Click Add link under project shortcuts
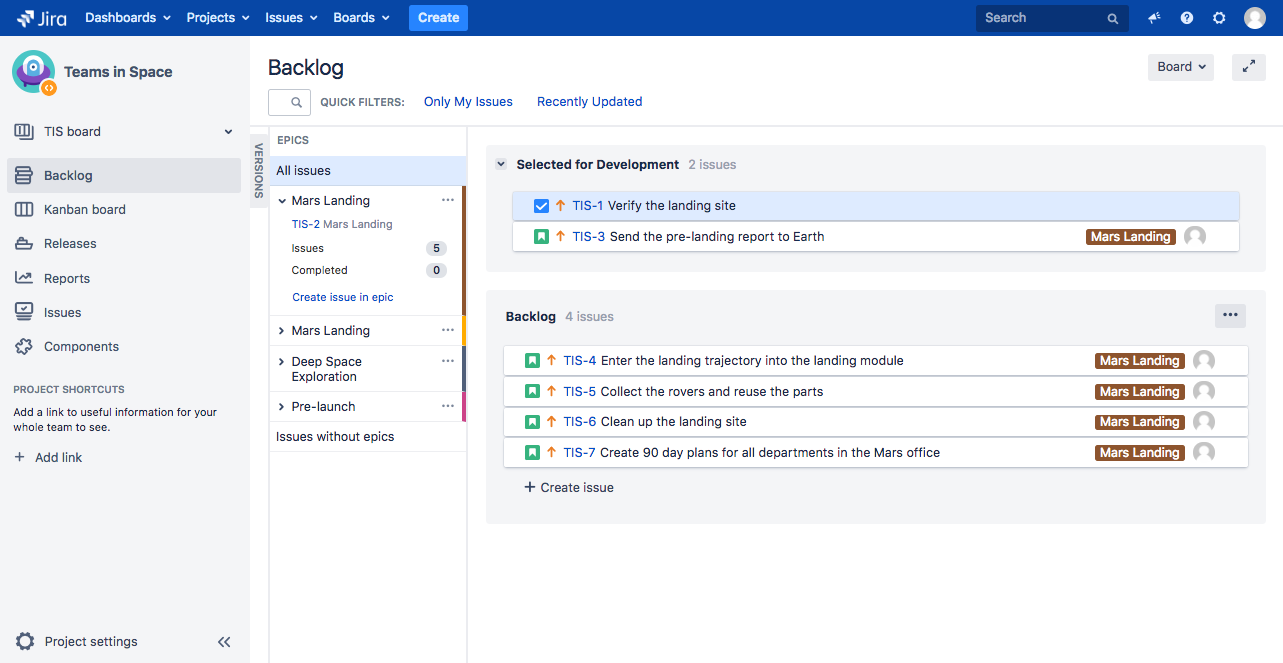1283x663 pixels. pos(48,457)
